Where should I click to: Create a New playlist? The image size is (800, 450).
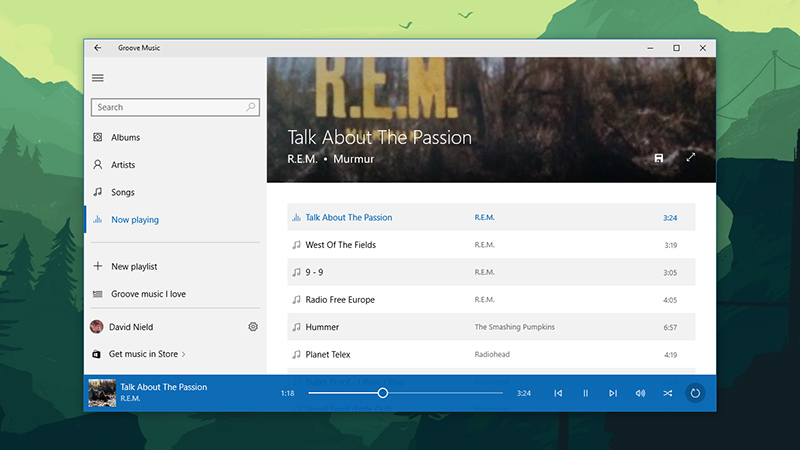175,266
